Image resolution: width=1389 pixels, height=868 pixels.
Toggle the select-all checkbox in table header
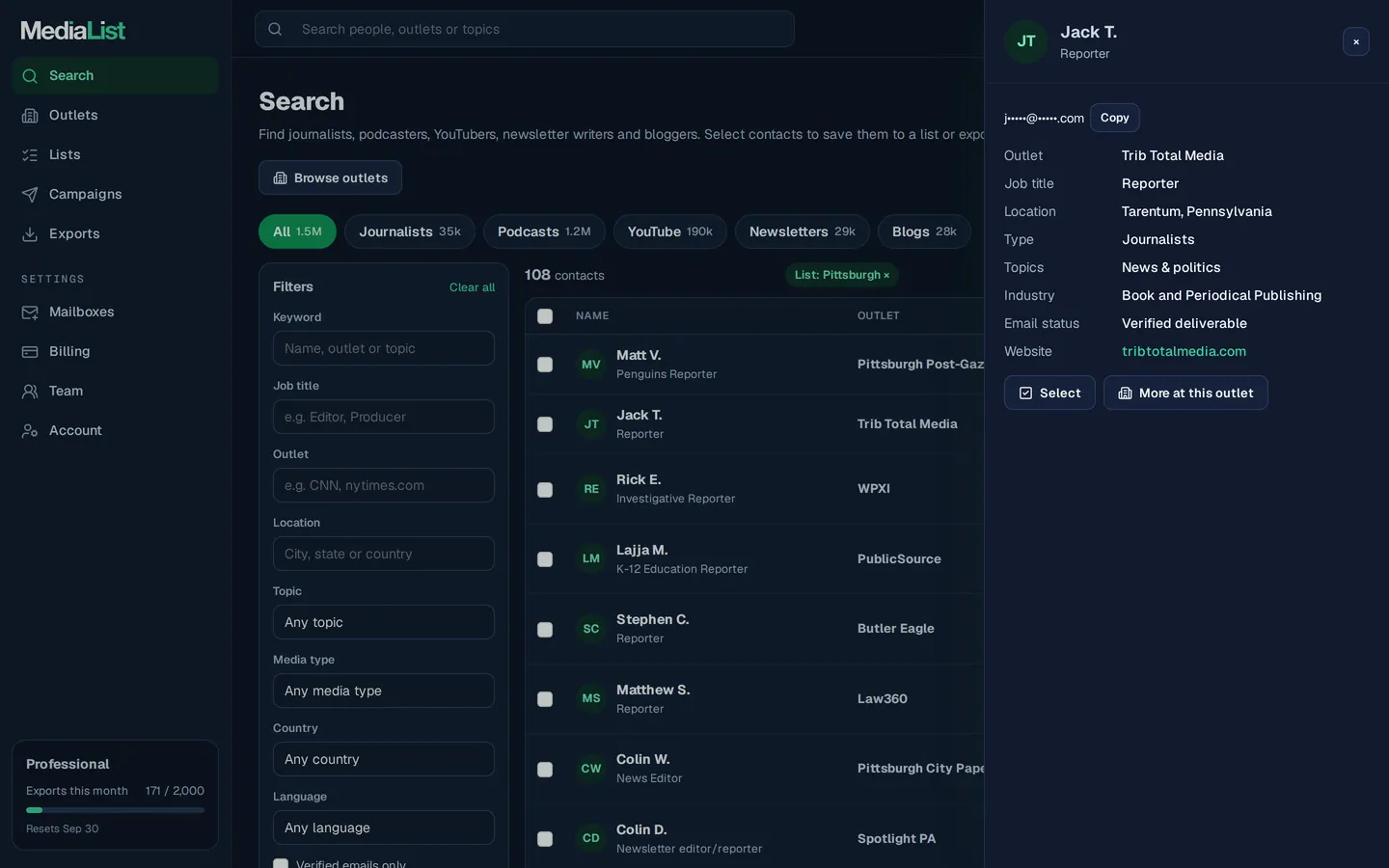click(545, 316)
